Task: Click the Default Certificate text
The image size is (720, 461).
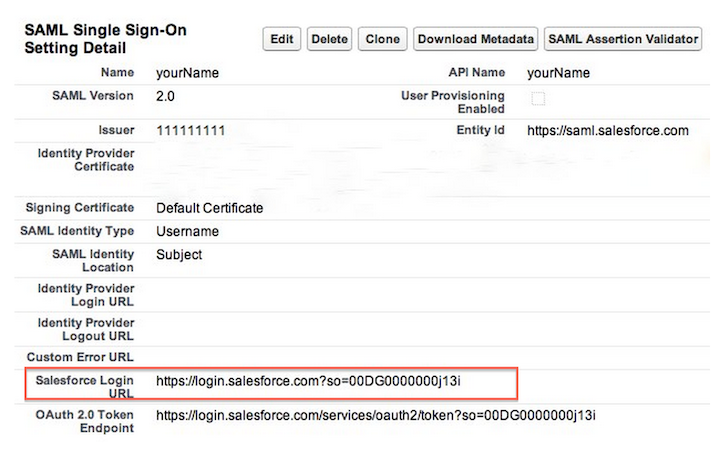Action: (x=209, y=208)
